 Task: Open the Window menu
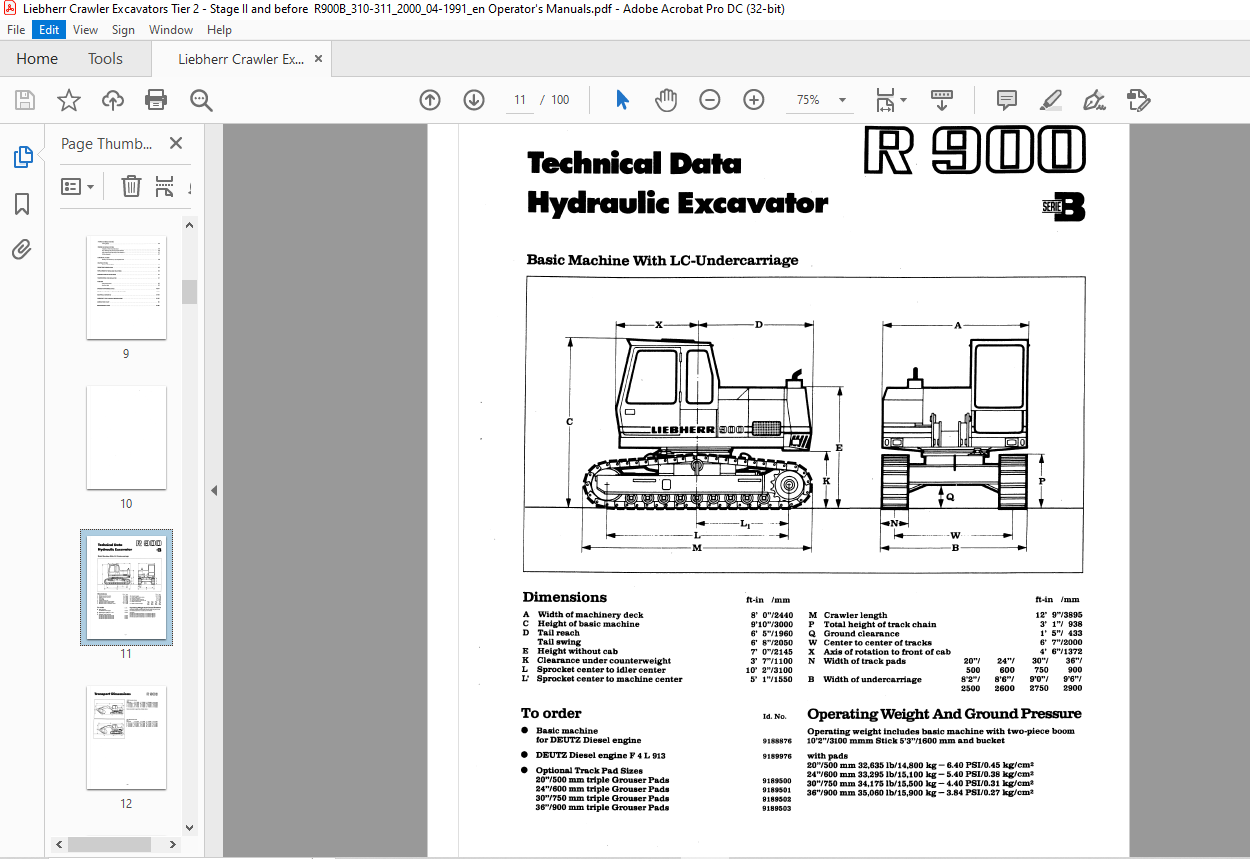coord(171,30)
